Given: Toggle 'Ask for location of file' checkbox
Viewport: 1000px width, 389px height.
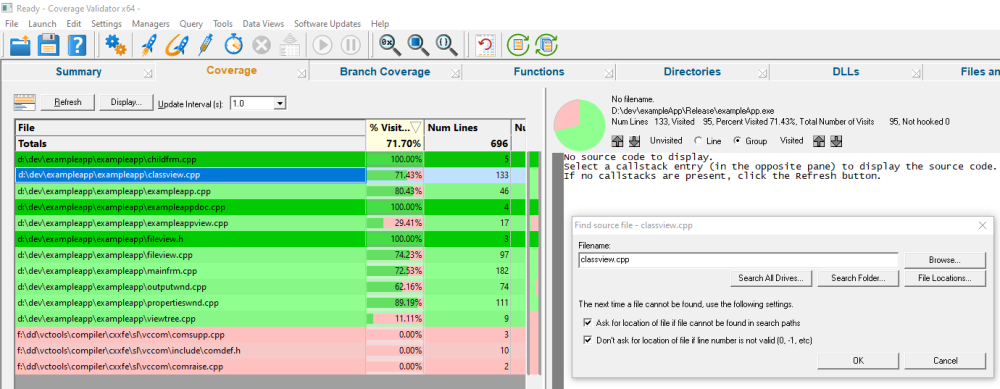Looking at the screenshot, I should pos(587,323).
